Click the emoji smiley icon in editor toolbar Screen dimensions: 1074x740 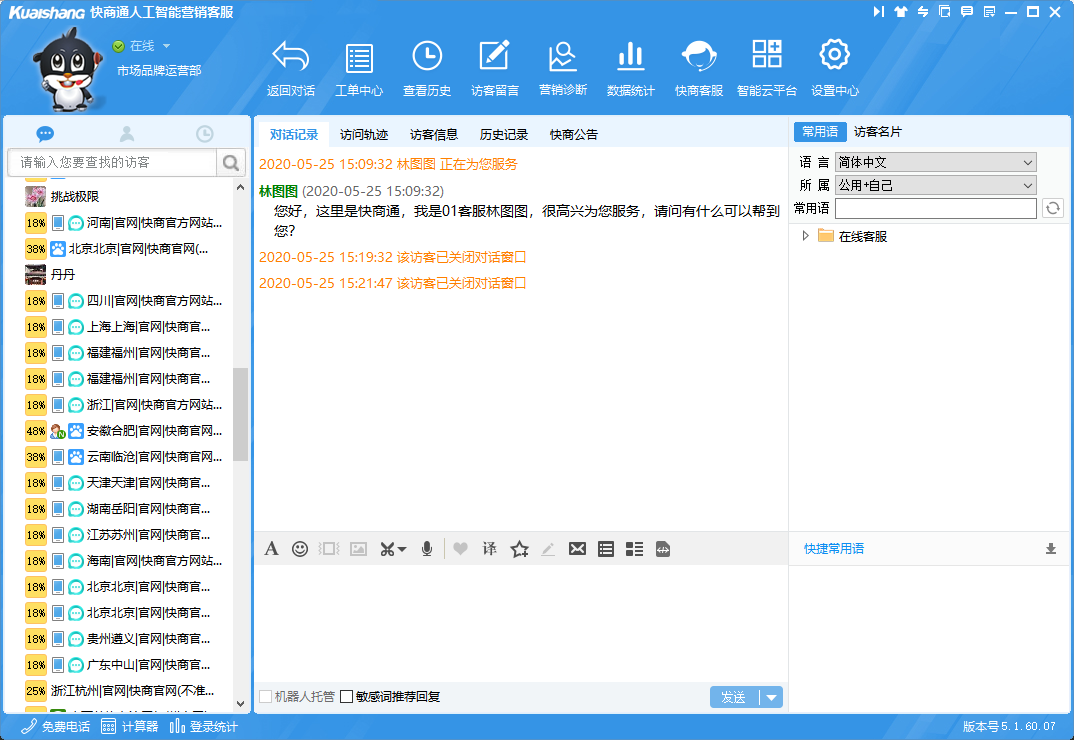pos(299,549)
